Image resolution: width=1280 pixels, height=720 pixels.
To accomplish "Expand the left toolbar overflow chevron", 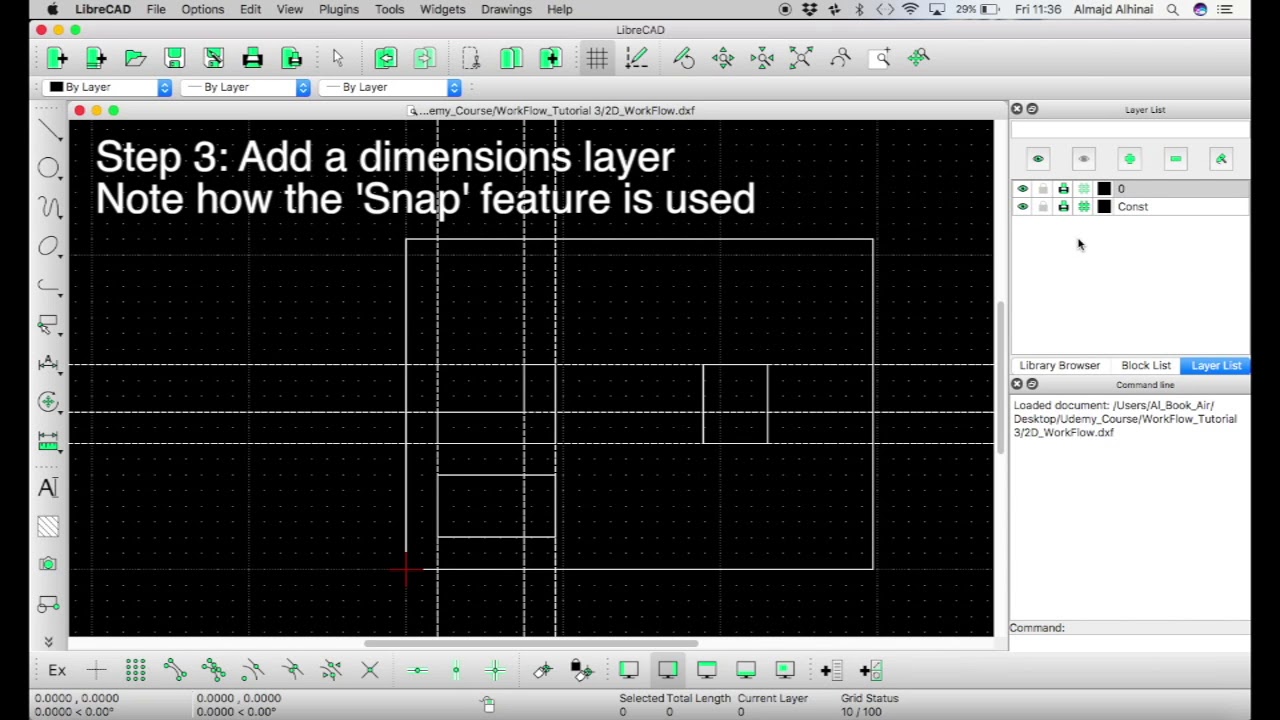I will (x=48, y=642).
